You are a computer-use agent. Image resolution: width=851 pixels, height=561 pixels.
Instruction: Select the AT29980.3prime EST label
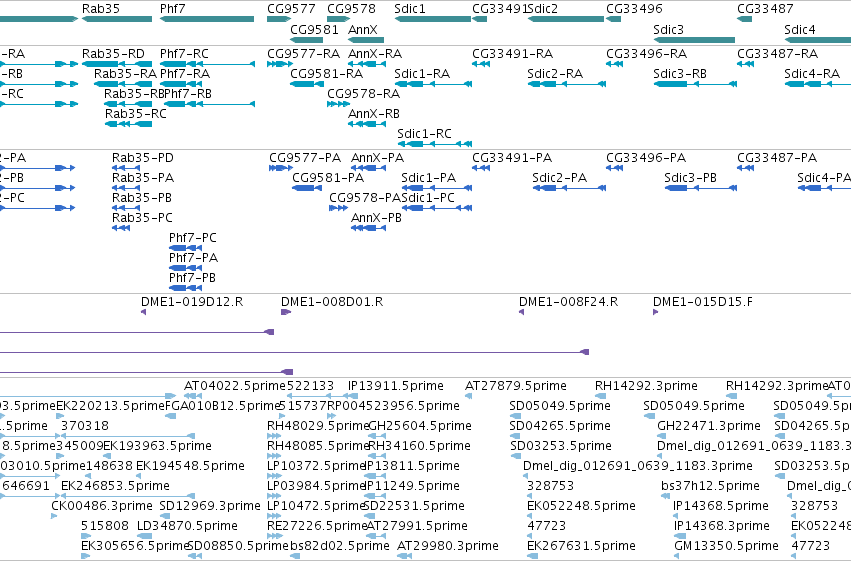click(x=448, y=546)
